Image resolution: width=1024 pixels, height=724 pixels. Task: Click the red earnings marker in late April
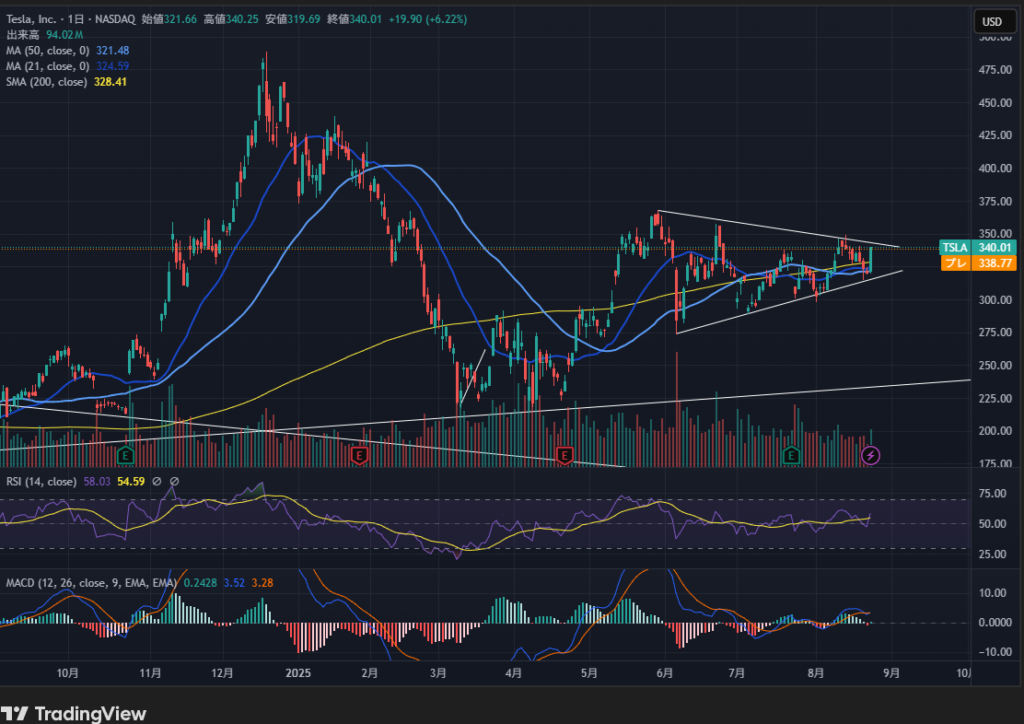tap(564, 455)
